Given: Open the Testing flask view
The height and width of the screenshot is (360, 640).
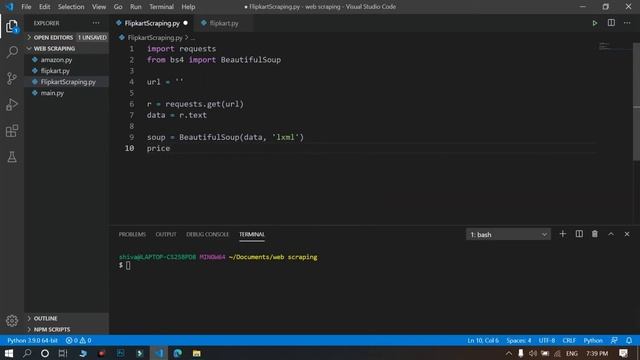Looking at the screenshot, I should click(x=12, y=157).
